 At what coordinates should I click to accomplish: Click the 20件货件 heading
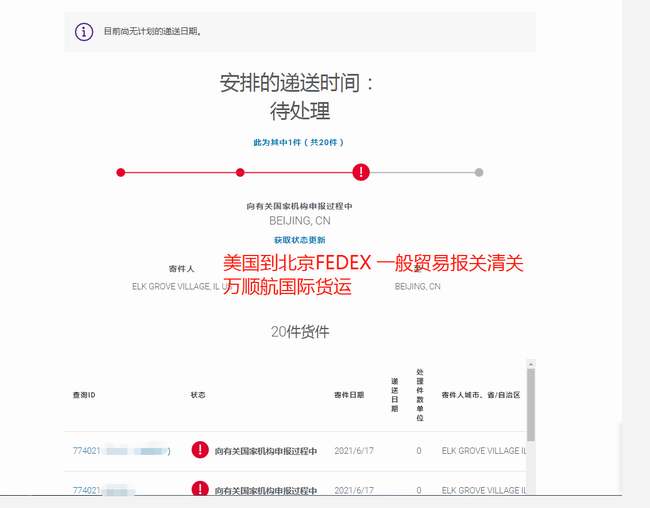pos(300,332)
